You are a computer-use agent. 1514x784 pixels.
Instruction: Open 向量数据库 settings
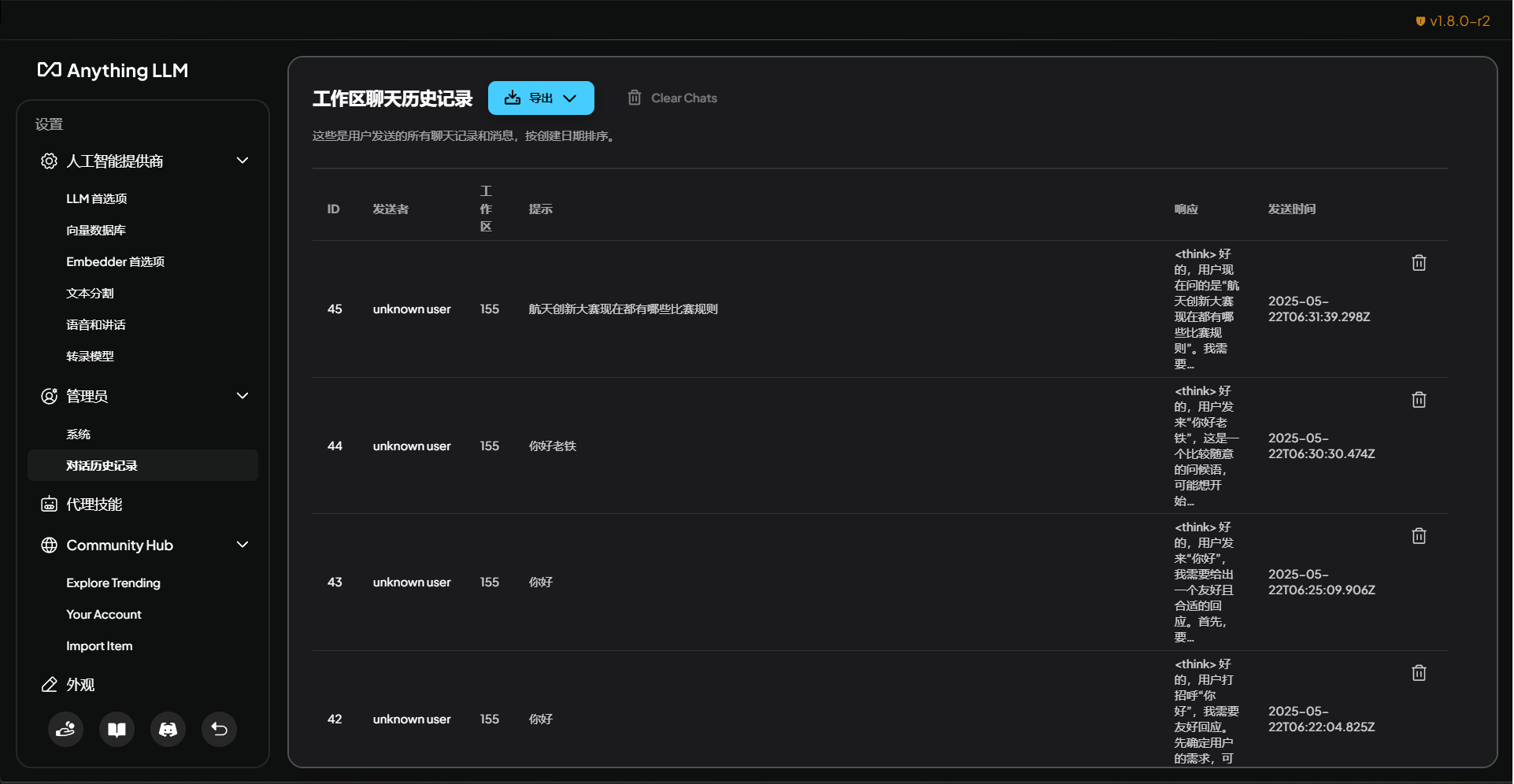pyautogui.click(x=96, y=231)
